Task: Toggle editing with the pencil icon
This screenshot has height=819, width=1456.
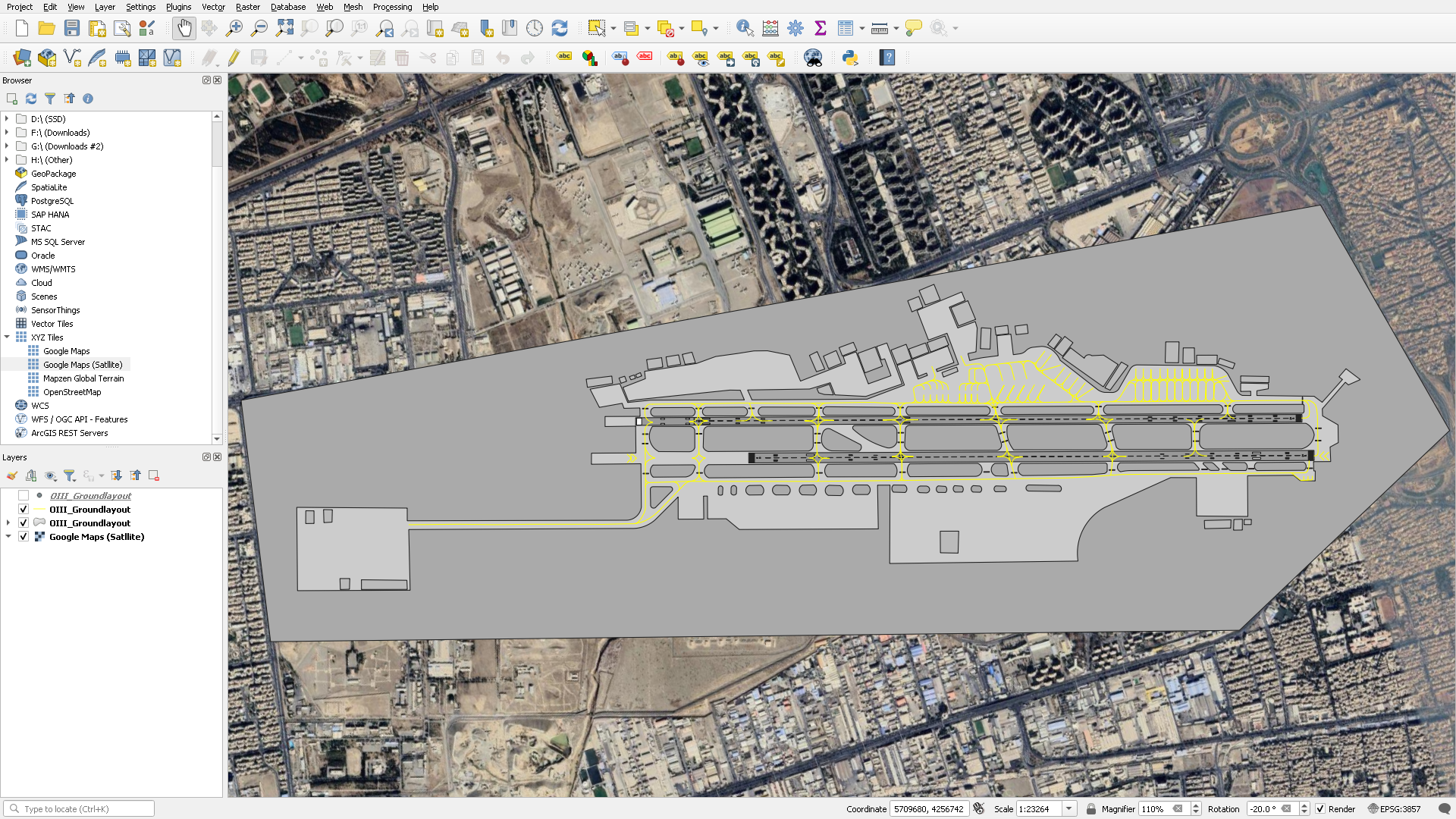Action: tap(234, 58)
